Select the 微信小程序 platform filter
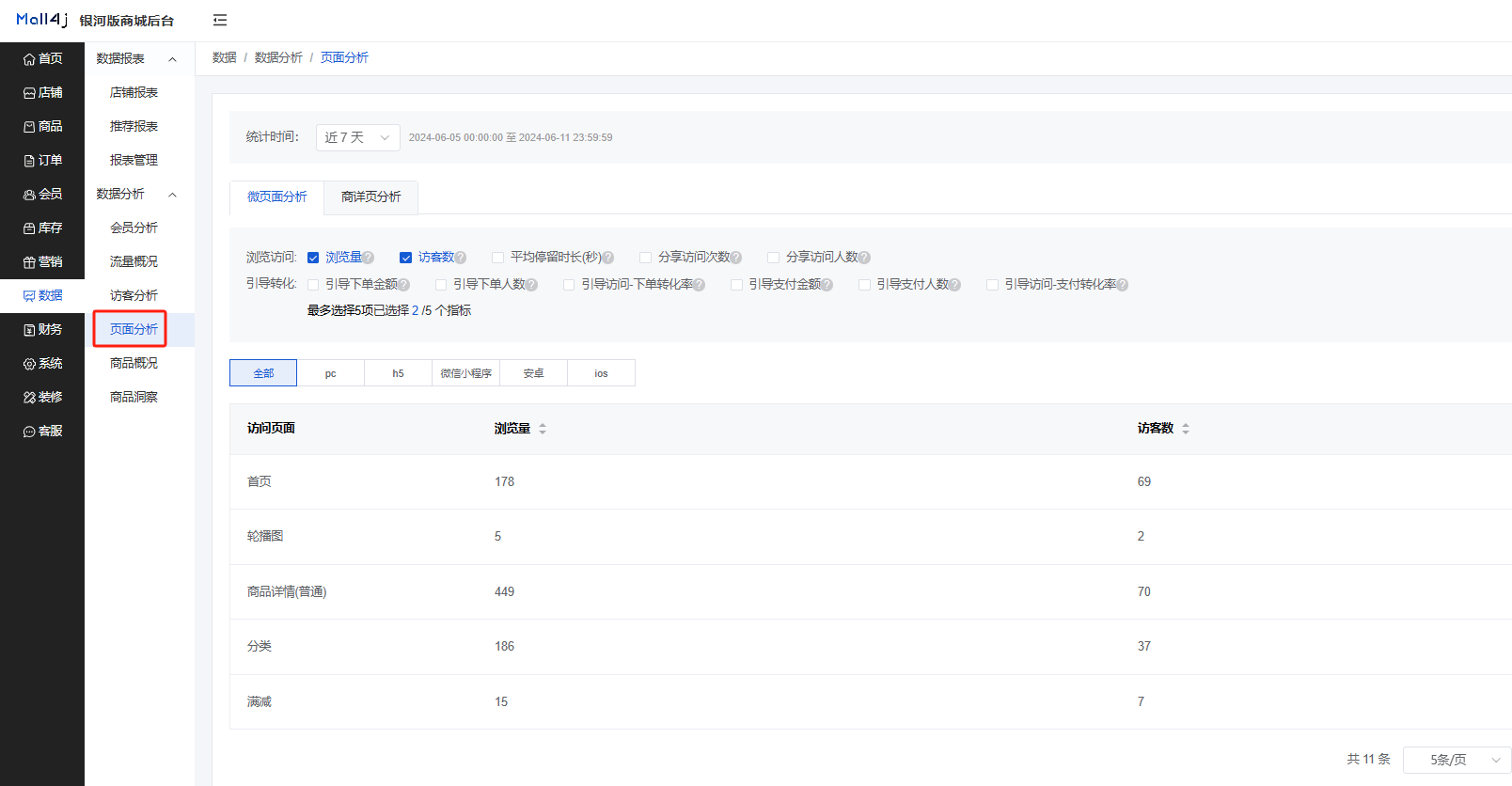This screenshot has width=1512, height=786. point(466,373)
